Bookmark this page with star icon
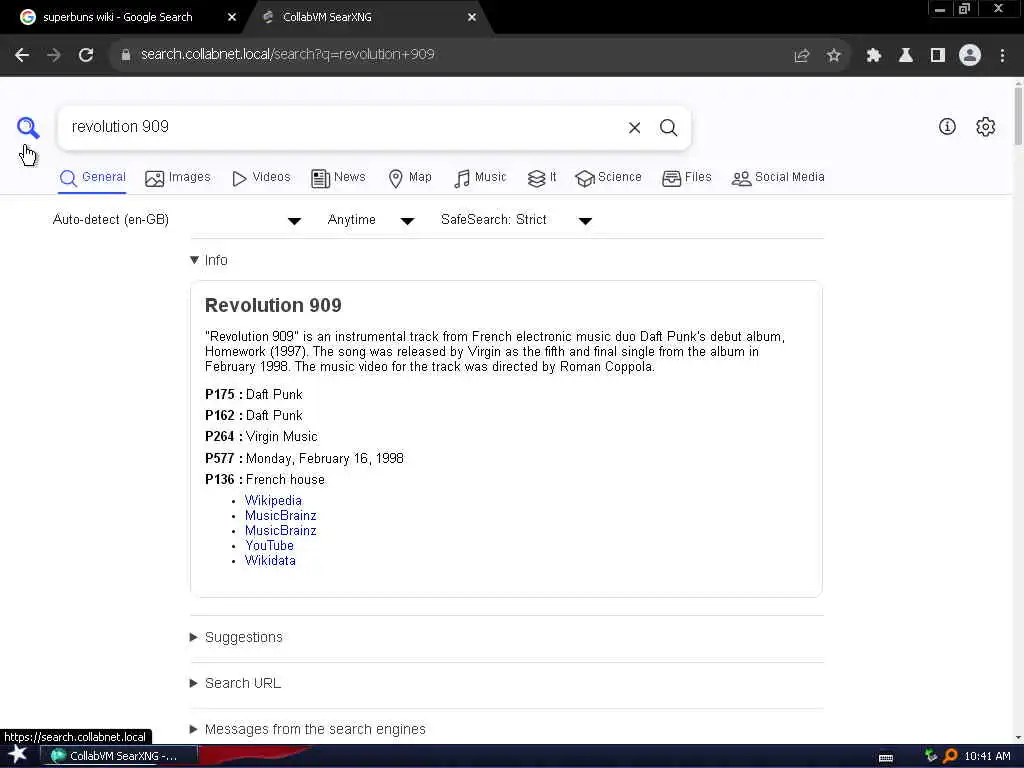Screen dimensions: 1024x768 pos(833,56)
